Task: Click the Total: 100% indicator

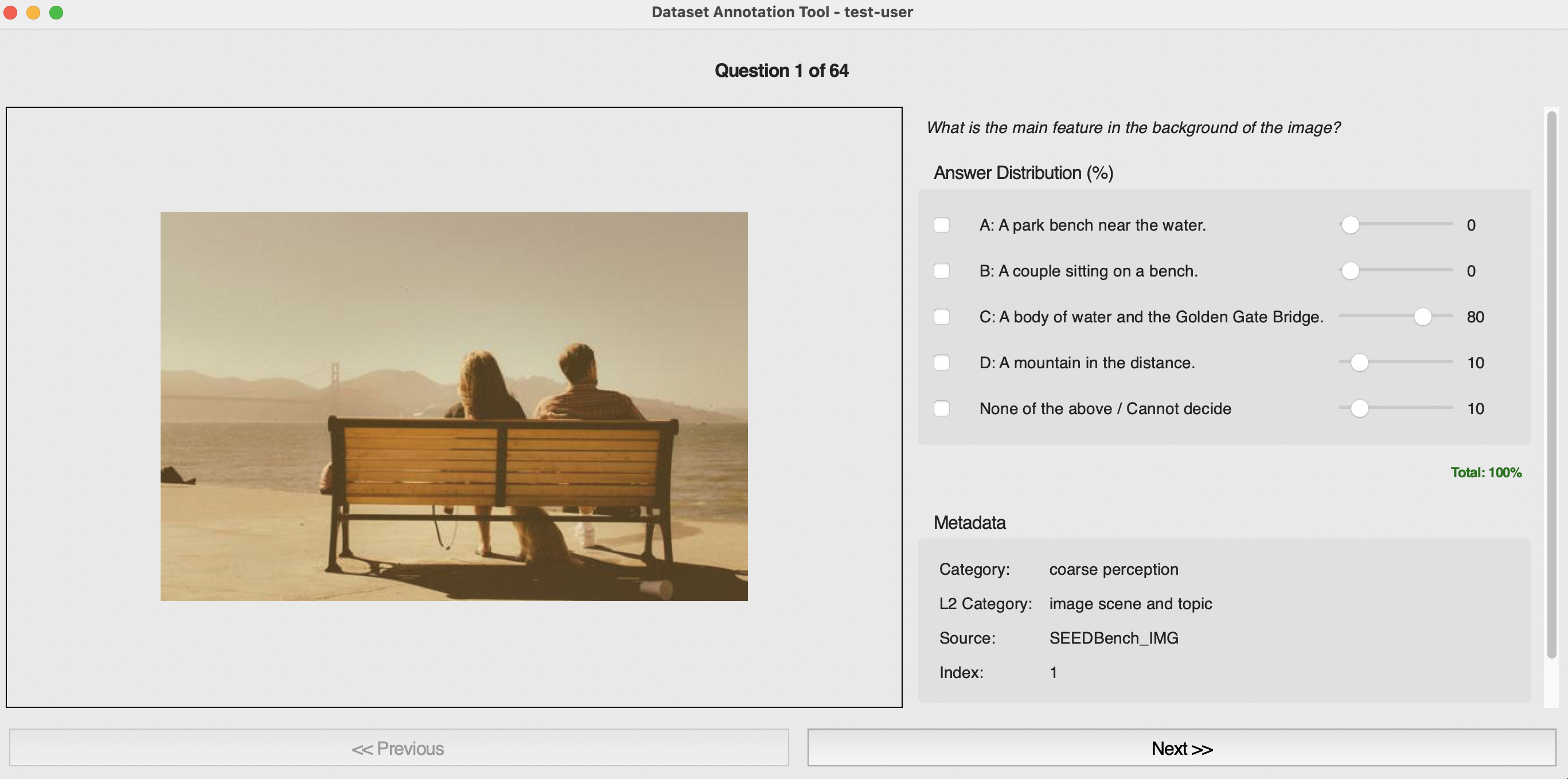Action: point(1486,472)
